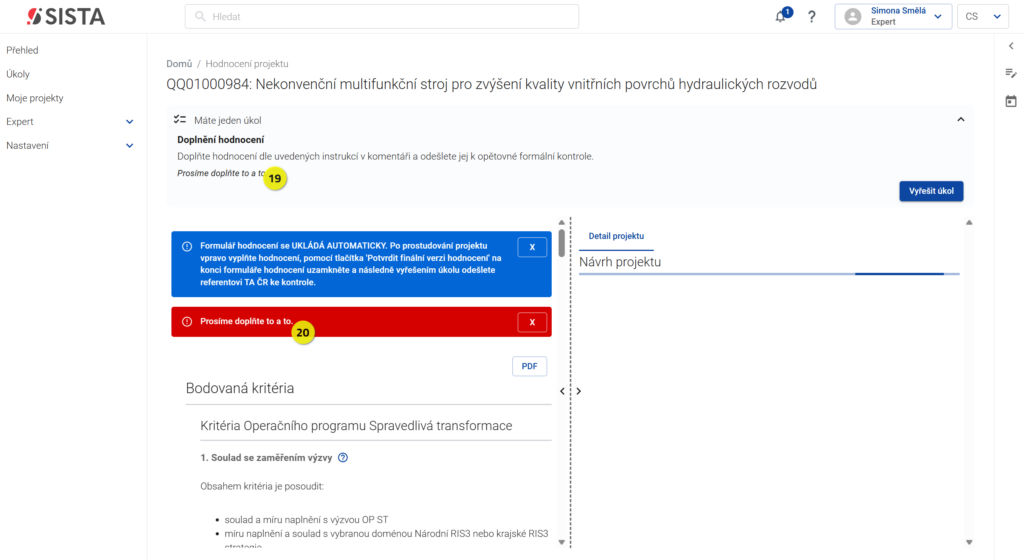Move the panel splitter right with right arrow
Screen dimensions: 1024x560
tap(579, 391)
